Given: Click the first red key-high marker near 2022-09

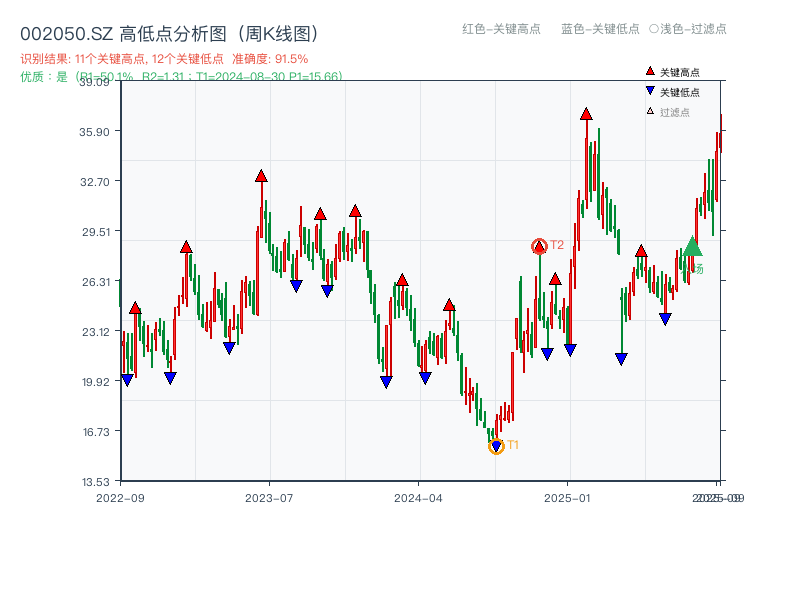Looking at the screenshot, I should [135, 308].
